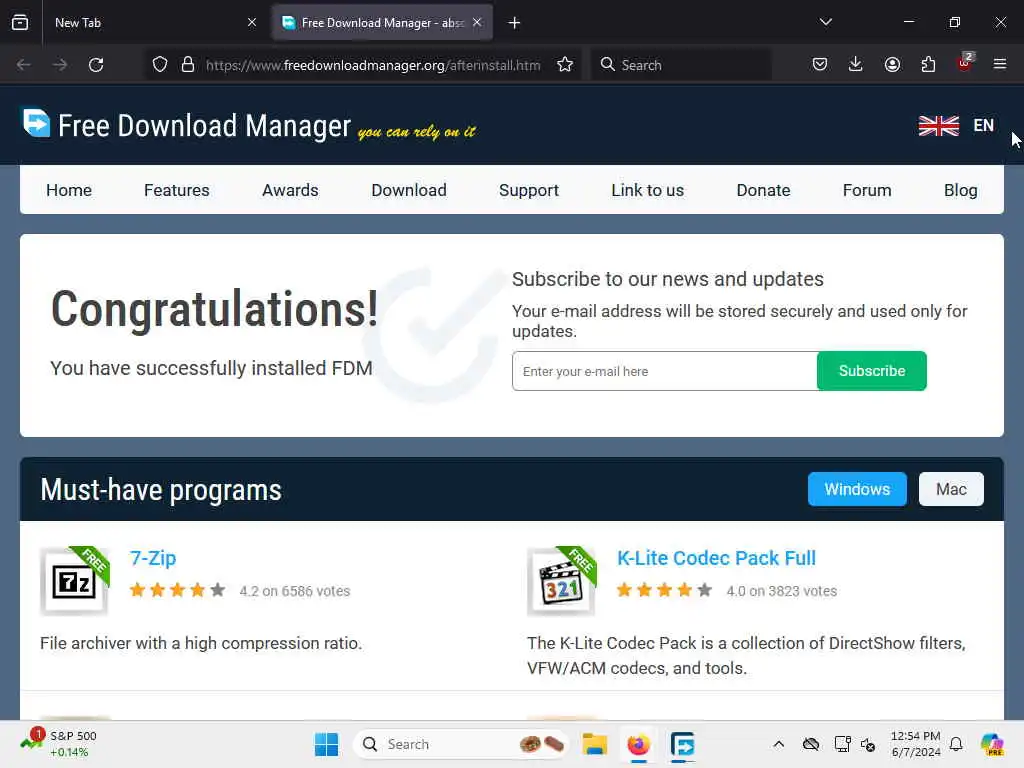Open the Firefox account icon
Screen dimensions: 1024x768
[892, 65]
